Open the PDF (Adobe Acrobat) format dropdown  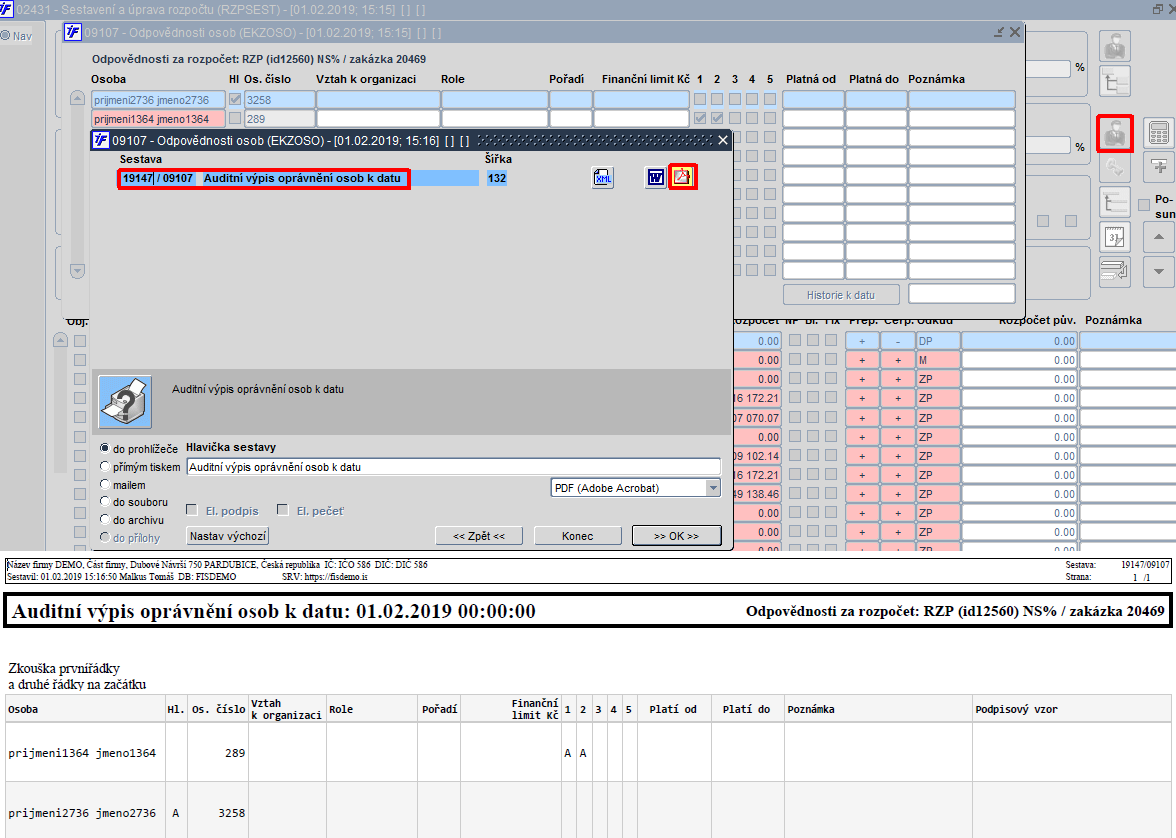click(x=712, y=488)
